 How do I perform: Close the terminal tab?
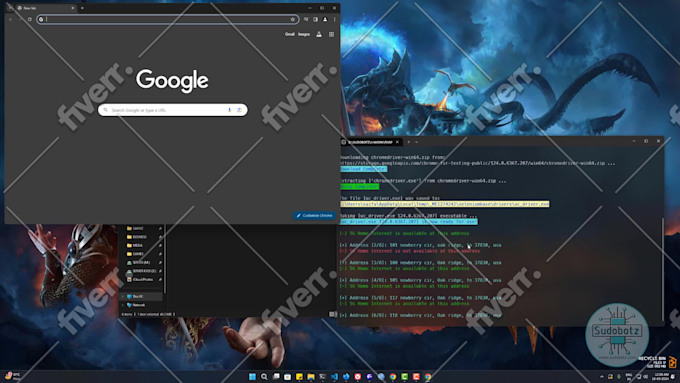point(397,142)
